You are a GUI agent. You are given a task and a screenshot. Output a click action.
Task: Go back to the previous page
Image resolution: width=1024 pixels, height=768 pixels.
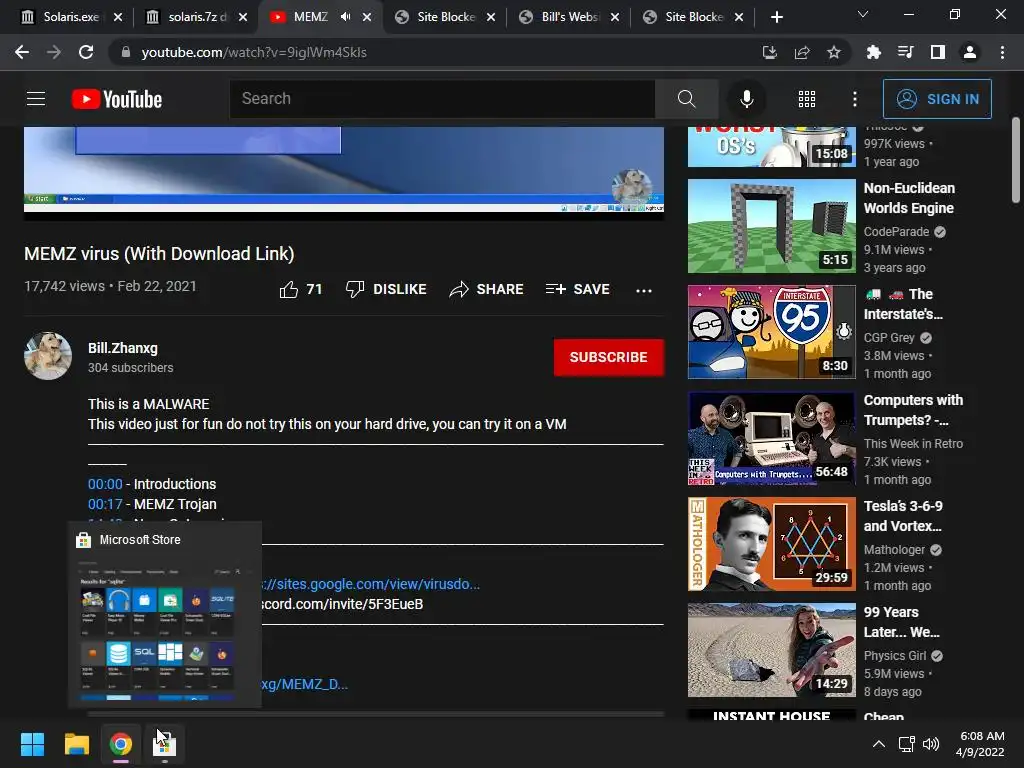click(22, 52)
